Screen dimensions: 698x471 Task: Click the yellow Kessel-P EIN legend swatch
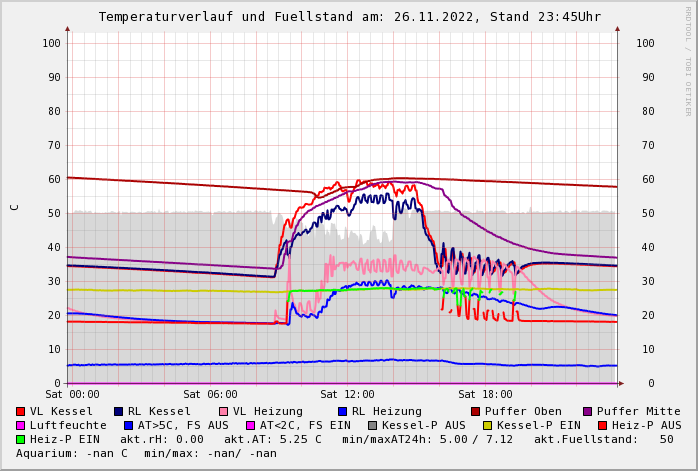488,426
